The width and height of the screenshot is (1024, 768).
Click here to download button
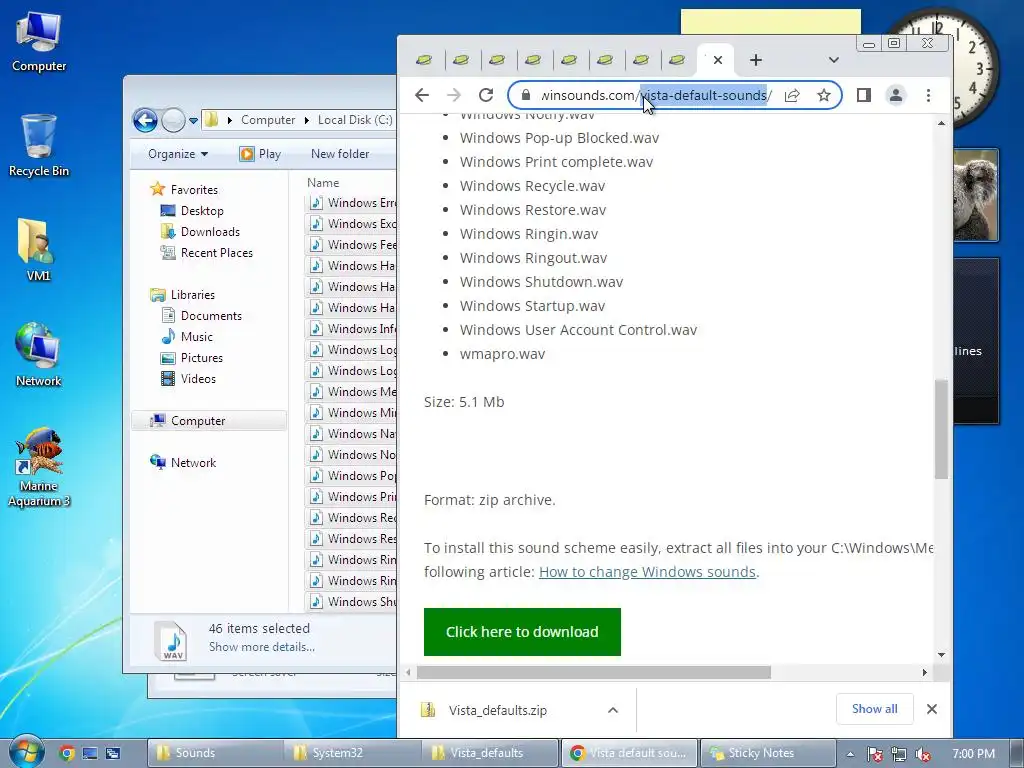[522, 632]
